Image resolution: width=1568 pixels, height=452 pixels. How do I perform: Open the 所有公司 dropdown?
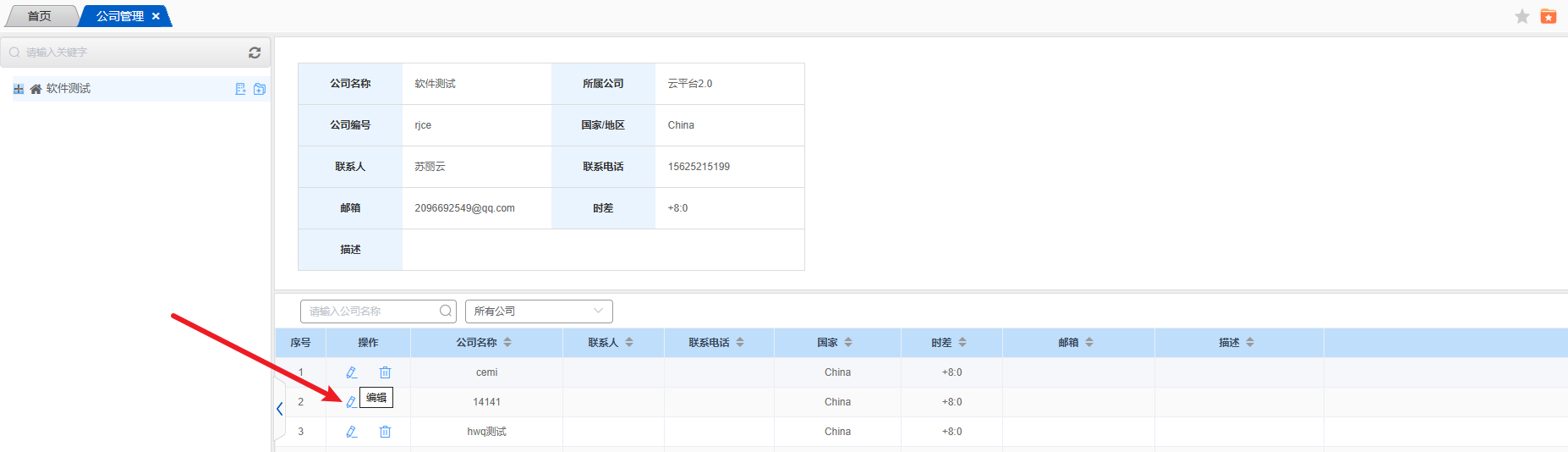coord(539,311)
